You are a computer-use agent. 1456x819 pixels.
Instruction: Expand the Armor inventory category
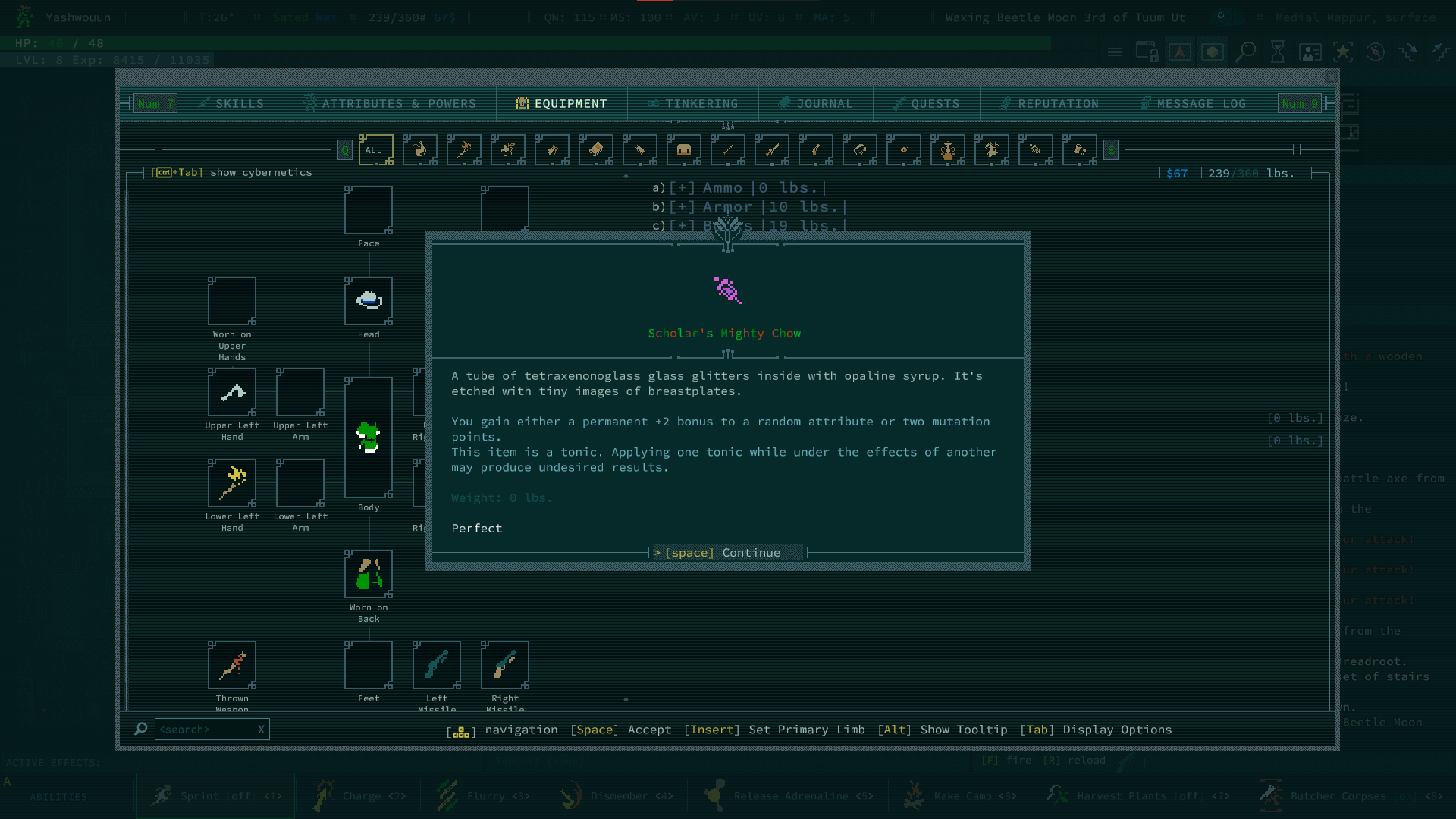[x=748, y=207]
